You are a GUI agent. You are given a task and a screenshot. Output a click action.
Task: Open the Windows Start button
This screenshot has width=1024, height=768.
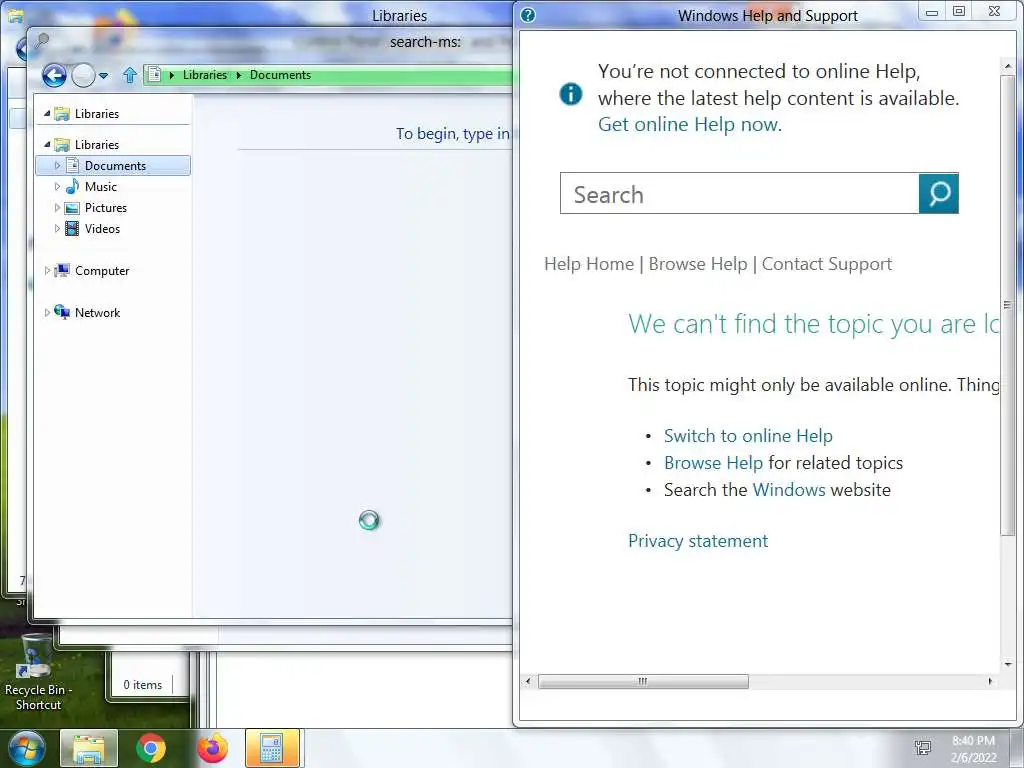pyautogui.click(x=27, y=748)
